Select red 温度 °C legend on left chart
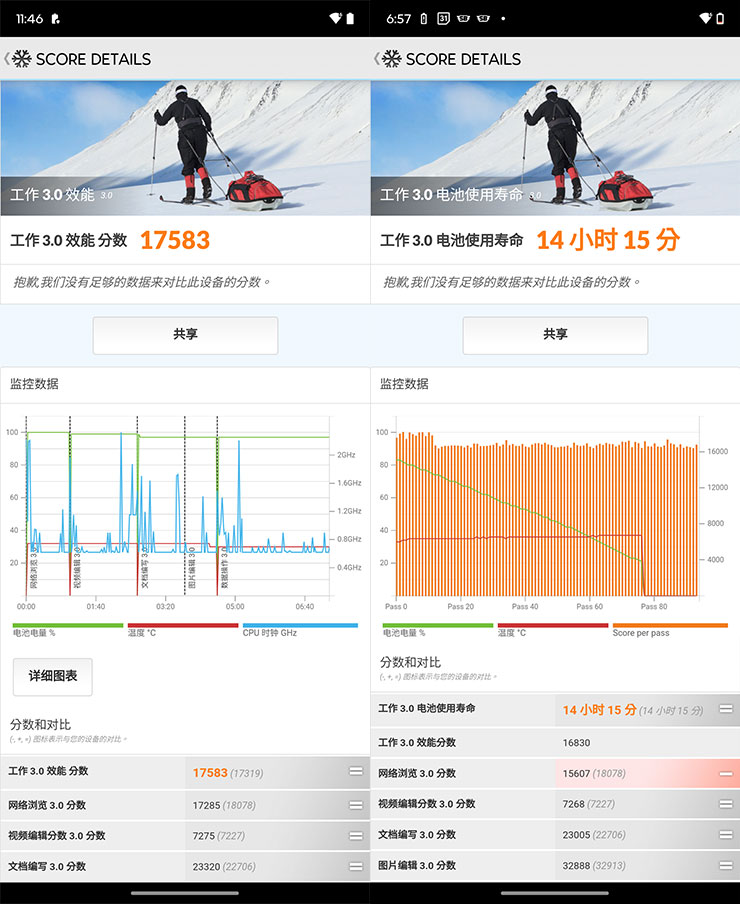 click(183, 630)
